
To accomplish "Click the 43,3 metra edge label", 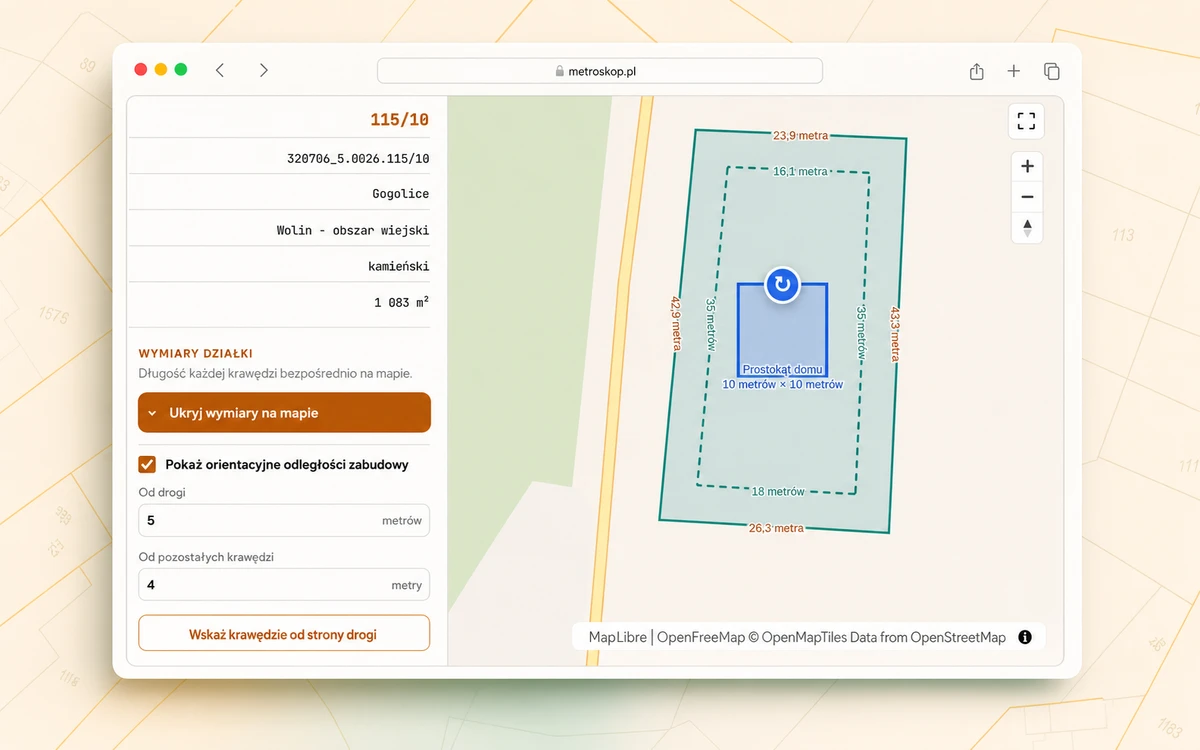I will [896, 333].
